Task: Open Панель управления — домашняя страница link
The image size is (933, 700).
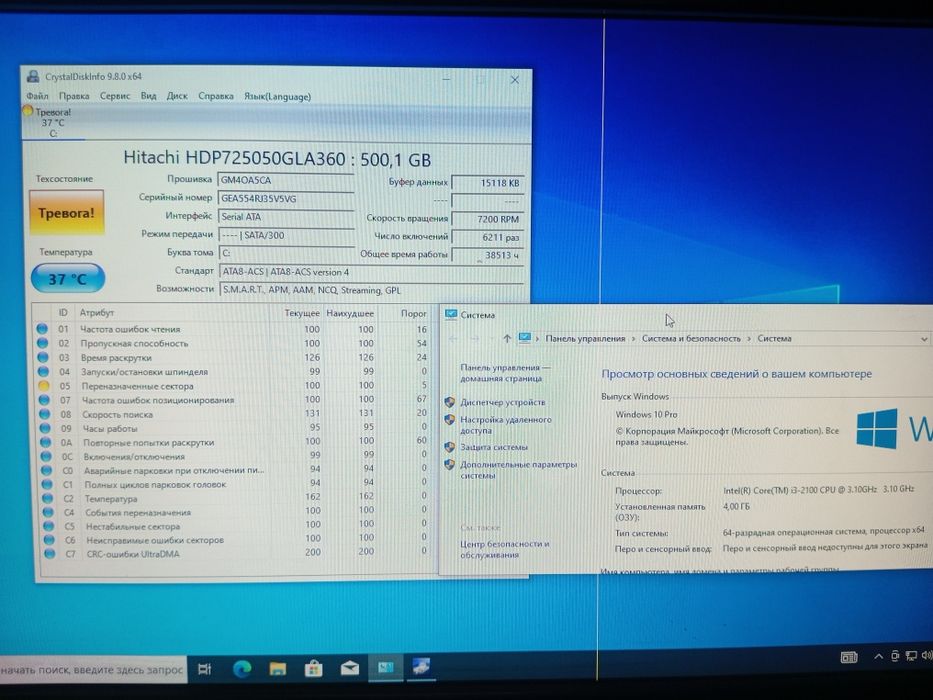Action: tap(505, 373)
